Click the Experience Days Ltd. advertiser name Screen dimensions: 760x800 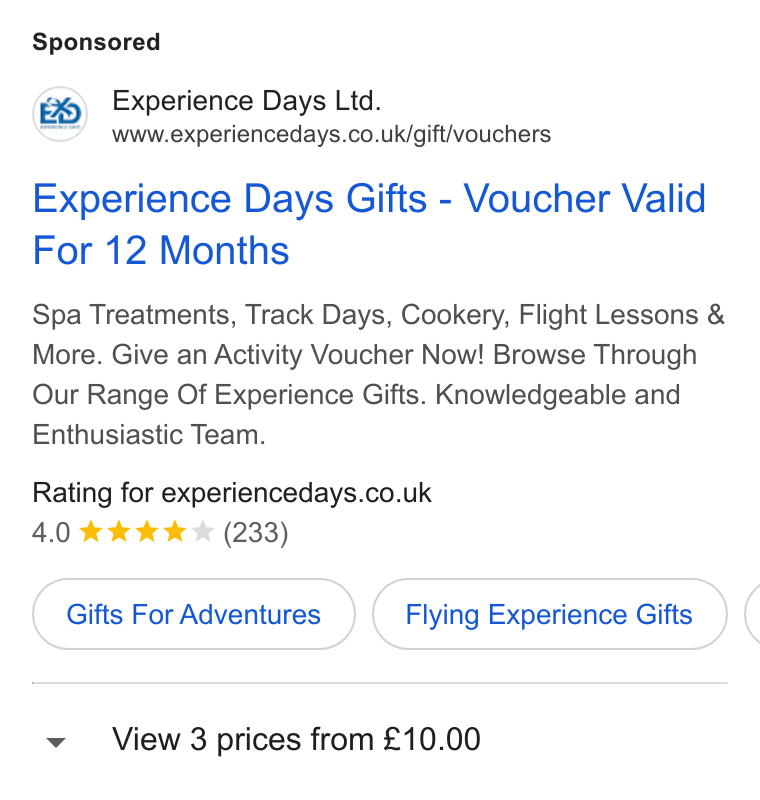247,101
